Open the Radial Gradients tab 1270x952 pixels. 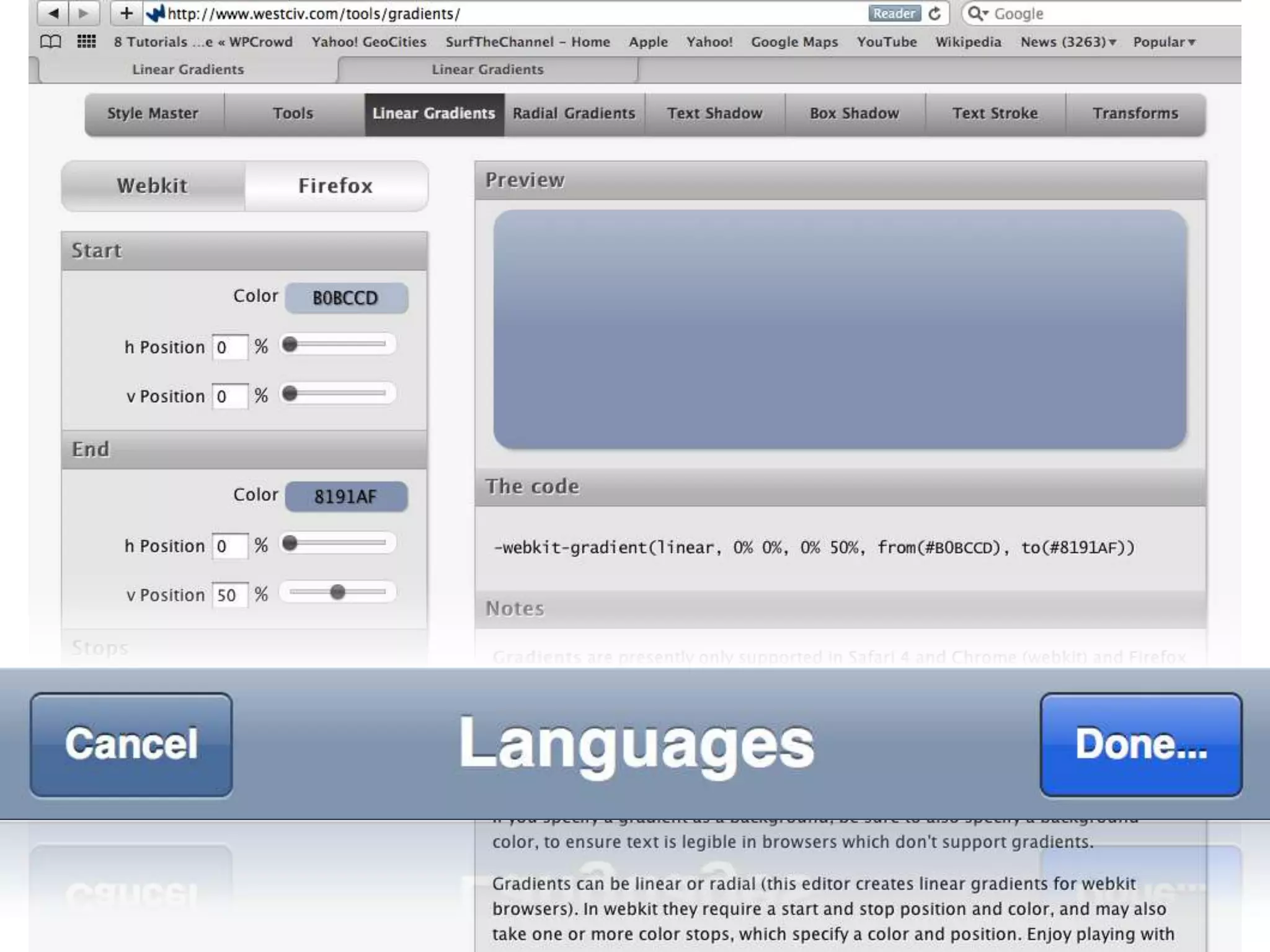574,113
